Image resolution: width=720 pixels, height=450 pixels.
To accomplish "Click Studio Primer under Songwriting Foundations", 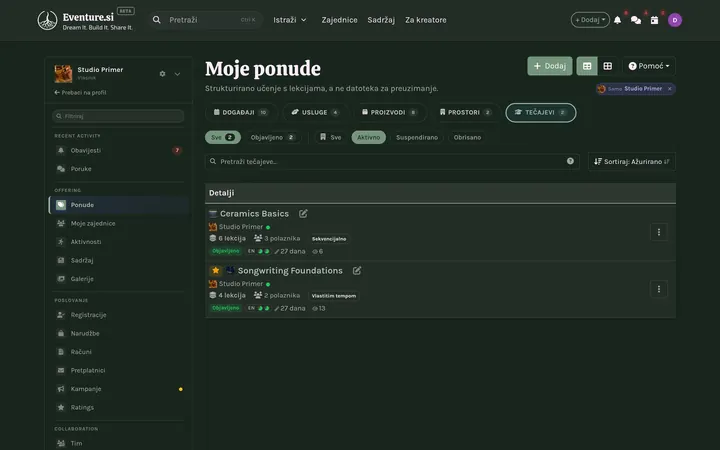I will [241, 283].
